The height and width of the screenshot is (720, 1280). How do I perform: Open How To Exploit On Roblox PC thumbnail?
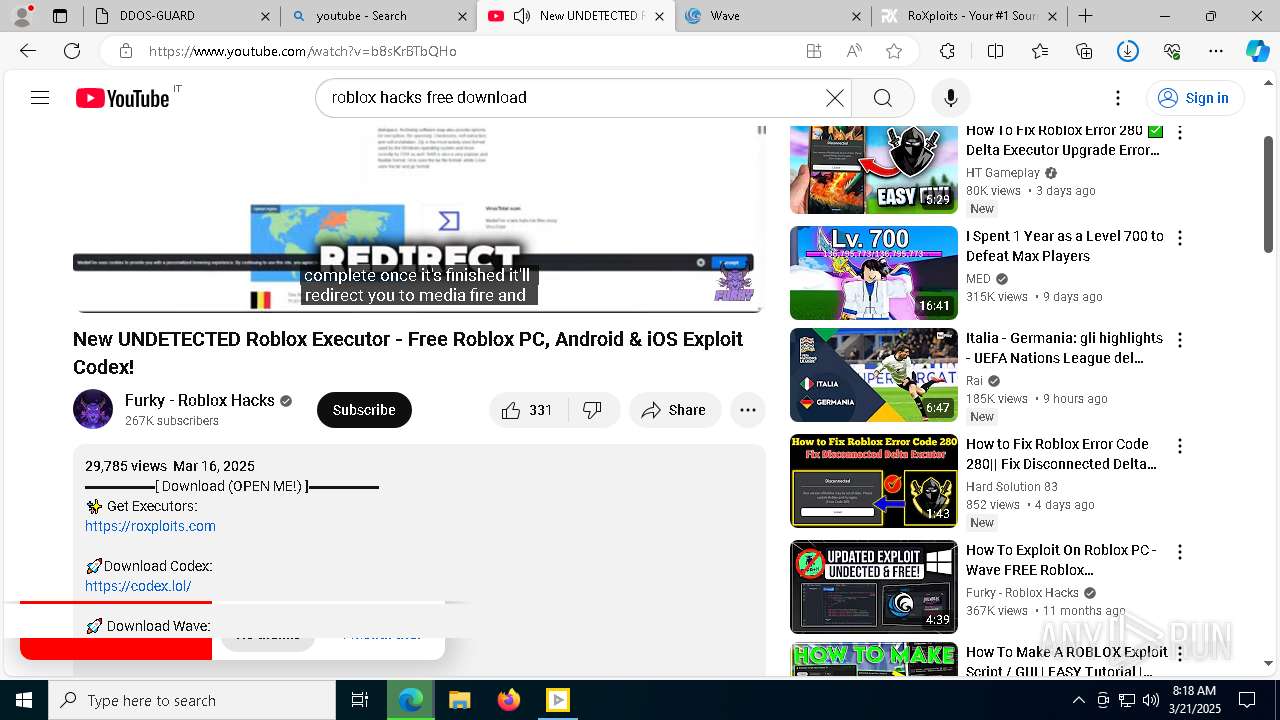[874, 587]
